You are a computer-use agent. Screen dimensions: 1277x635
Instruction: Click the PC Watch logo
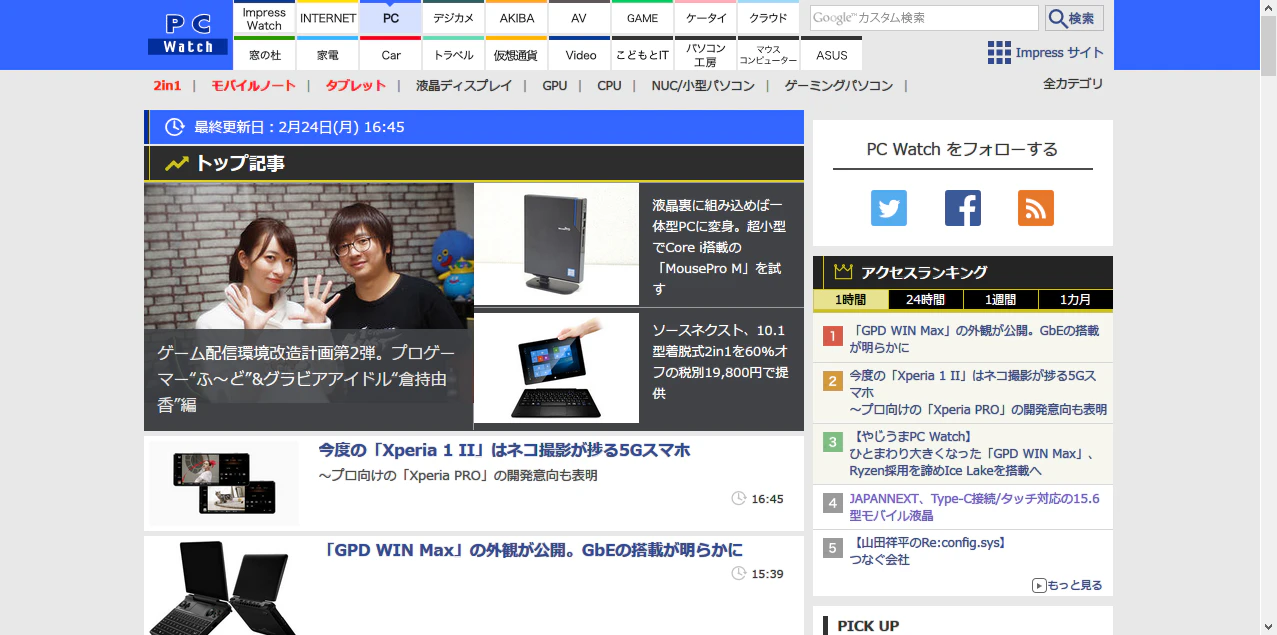click(x=188, y=34)
